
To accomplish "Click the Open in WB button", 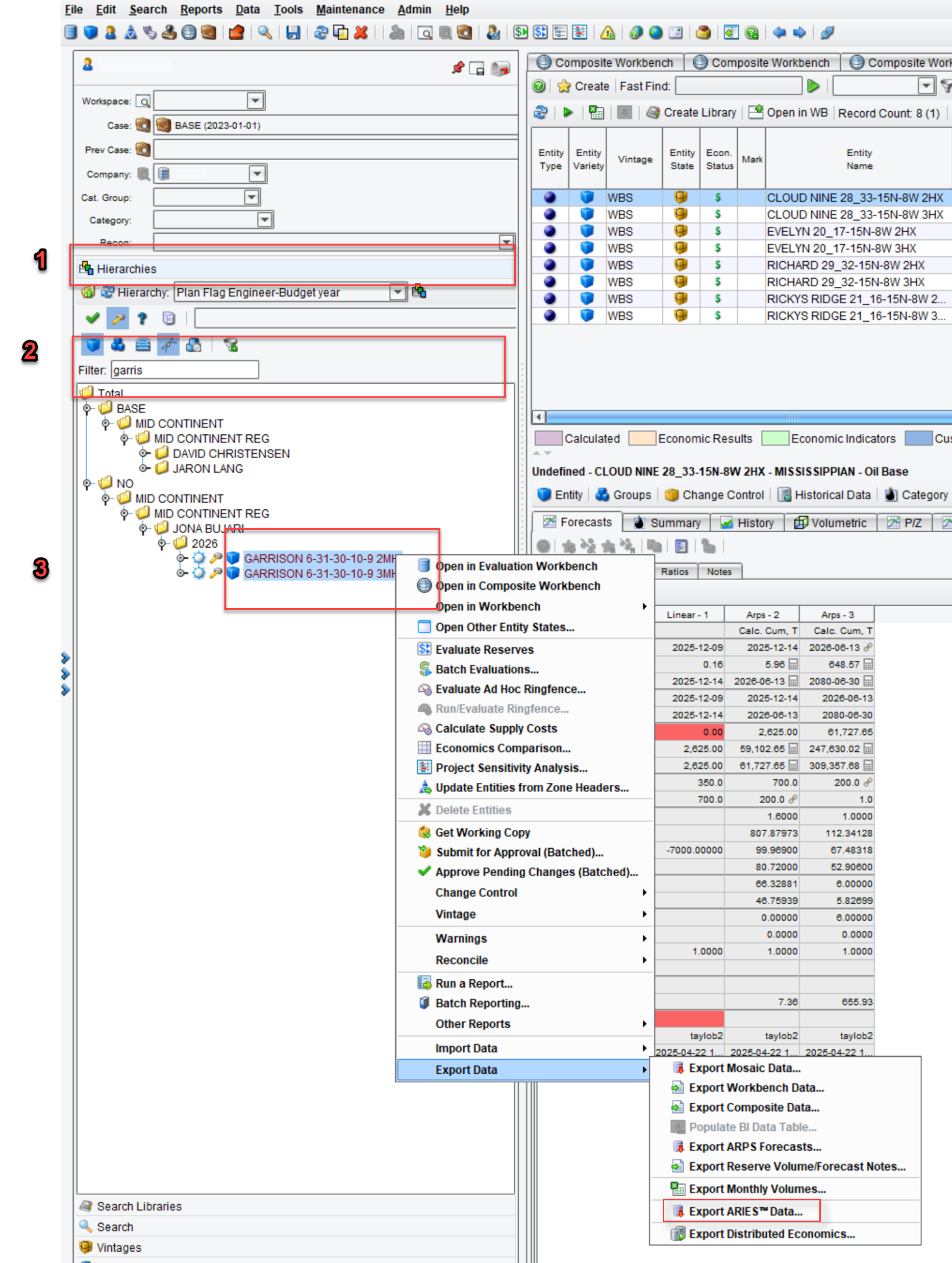I will pos(789,112).
